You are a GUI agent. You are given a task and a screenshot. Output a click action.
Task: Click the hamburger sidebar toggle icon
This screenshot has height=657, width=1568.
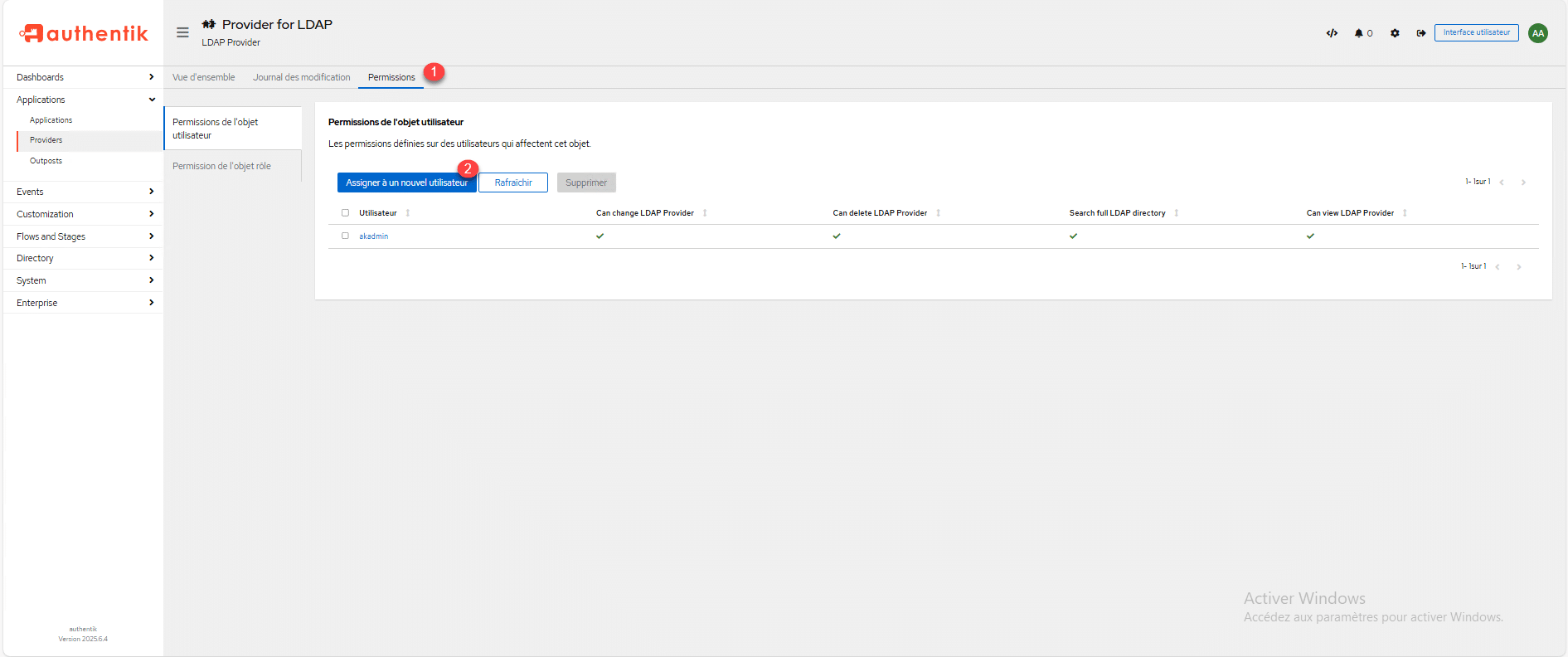[182, 32]
